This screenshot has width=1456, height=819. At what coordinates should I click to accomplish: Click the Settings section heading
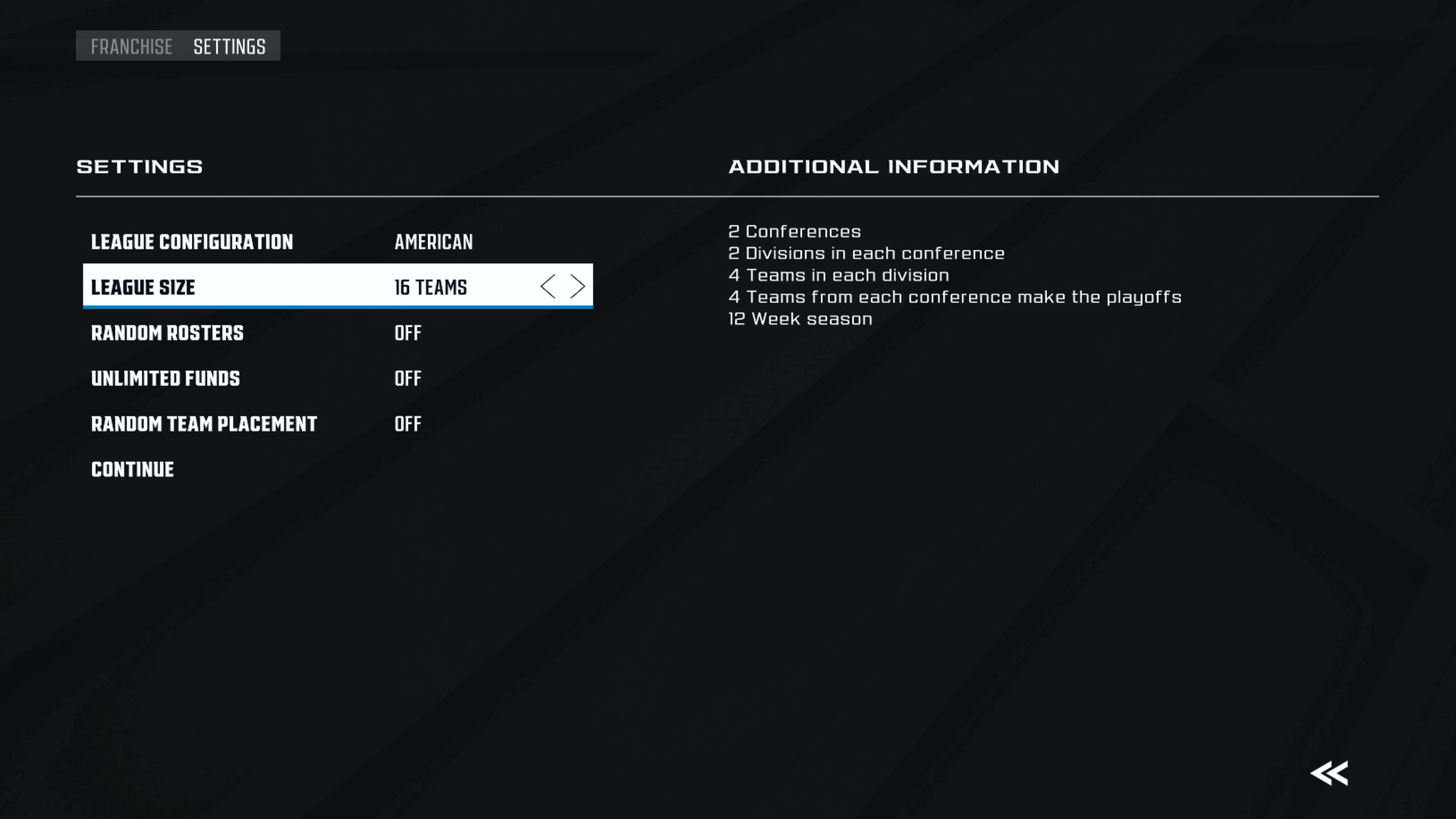140,167
